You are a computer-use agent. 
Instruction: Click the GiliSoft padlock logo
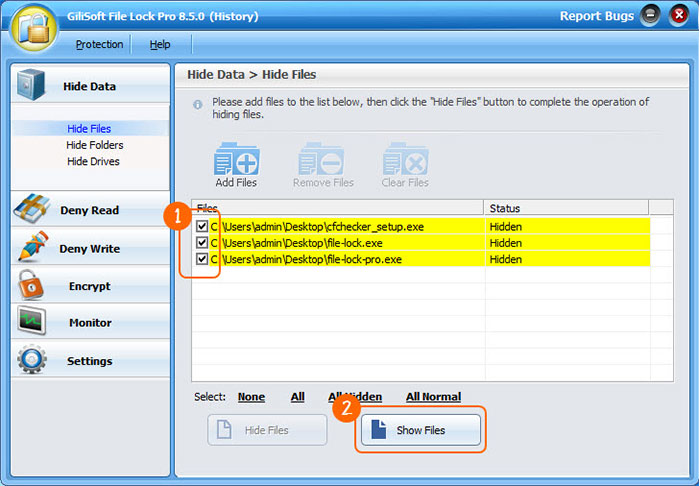(x=34, y=29)
